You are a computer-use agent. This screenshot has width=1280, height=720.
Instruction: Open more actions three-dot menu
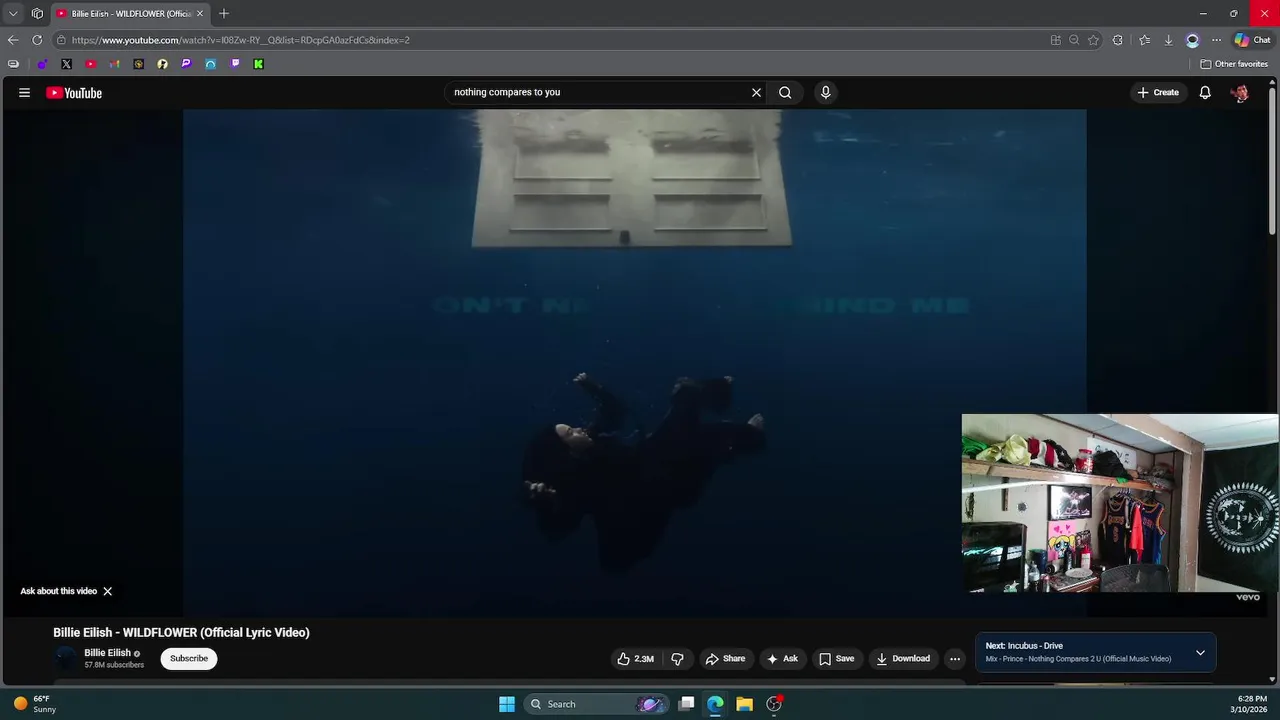[955, 659]
